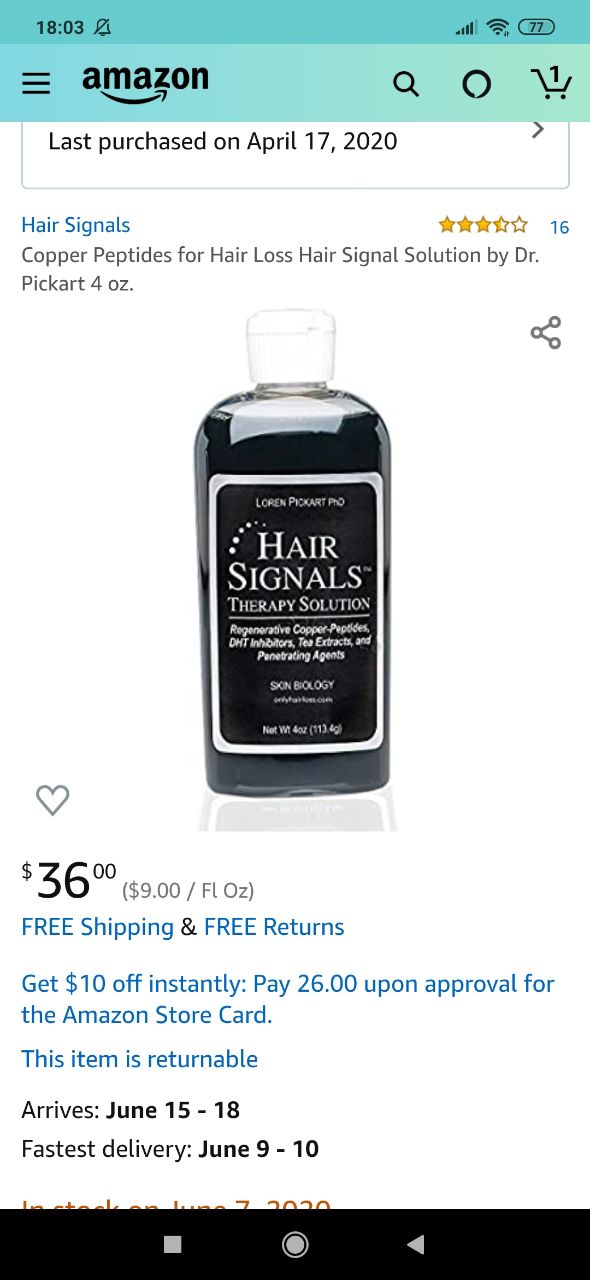Open the search magnifier icon
The image size is (590, 1280).
(406, 84)
